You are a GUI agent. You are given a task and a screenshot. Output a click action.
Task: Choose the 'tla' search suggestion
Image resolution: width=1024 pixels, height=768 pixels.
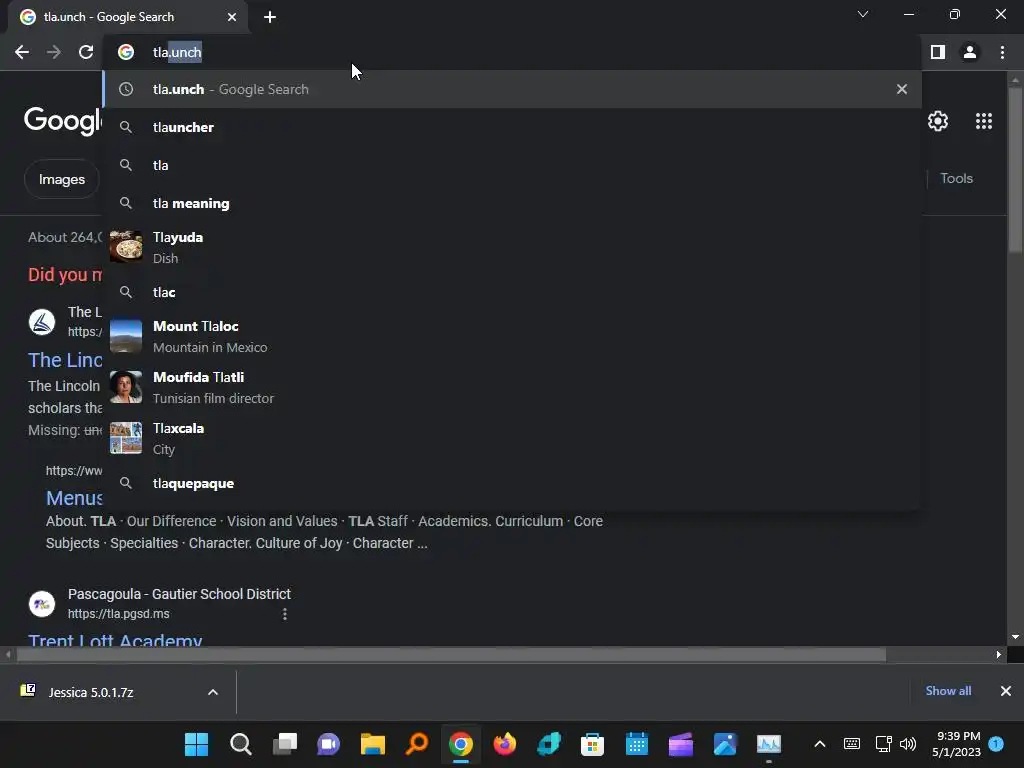point(513,165)
